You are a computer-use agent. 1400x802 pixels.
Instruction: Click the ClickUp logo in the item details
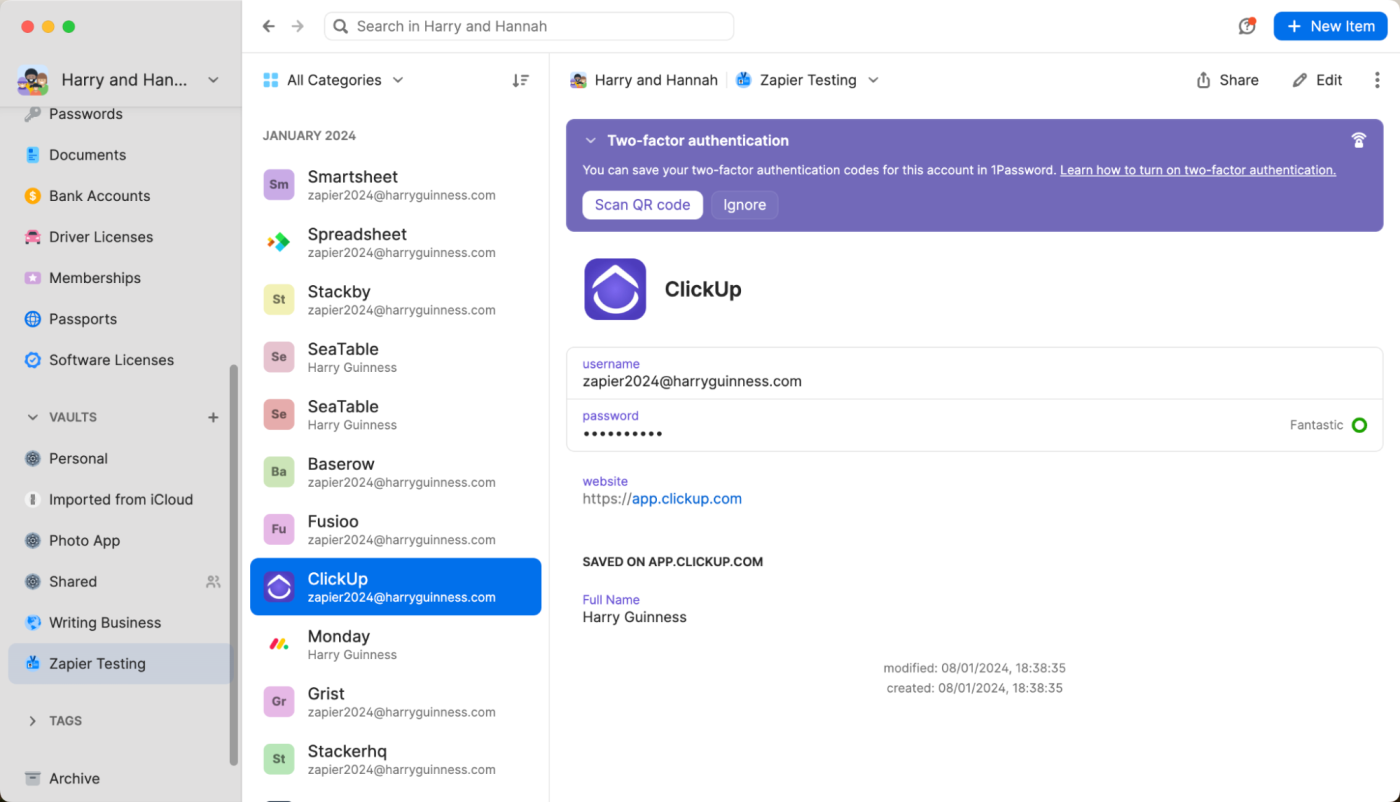point(615,289)
